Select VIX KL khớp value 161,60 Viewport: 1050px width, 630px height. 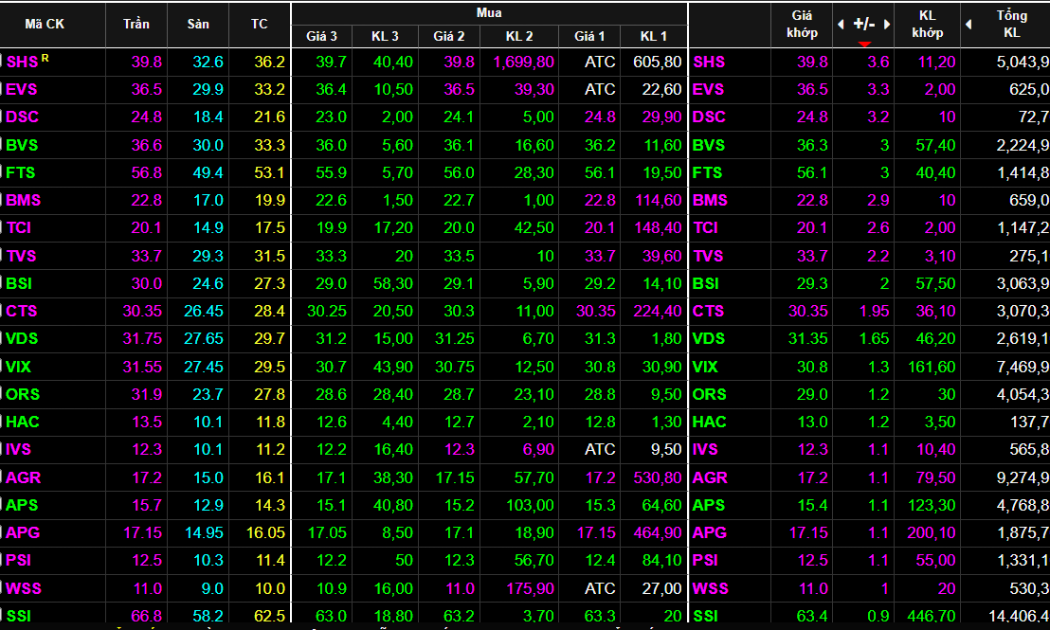pos(931,366)
